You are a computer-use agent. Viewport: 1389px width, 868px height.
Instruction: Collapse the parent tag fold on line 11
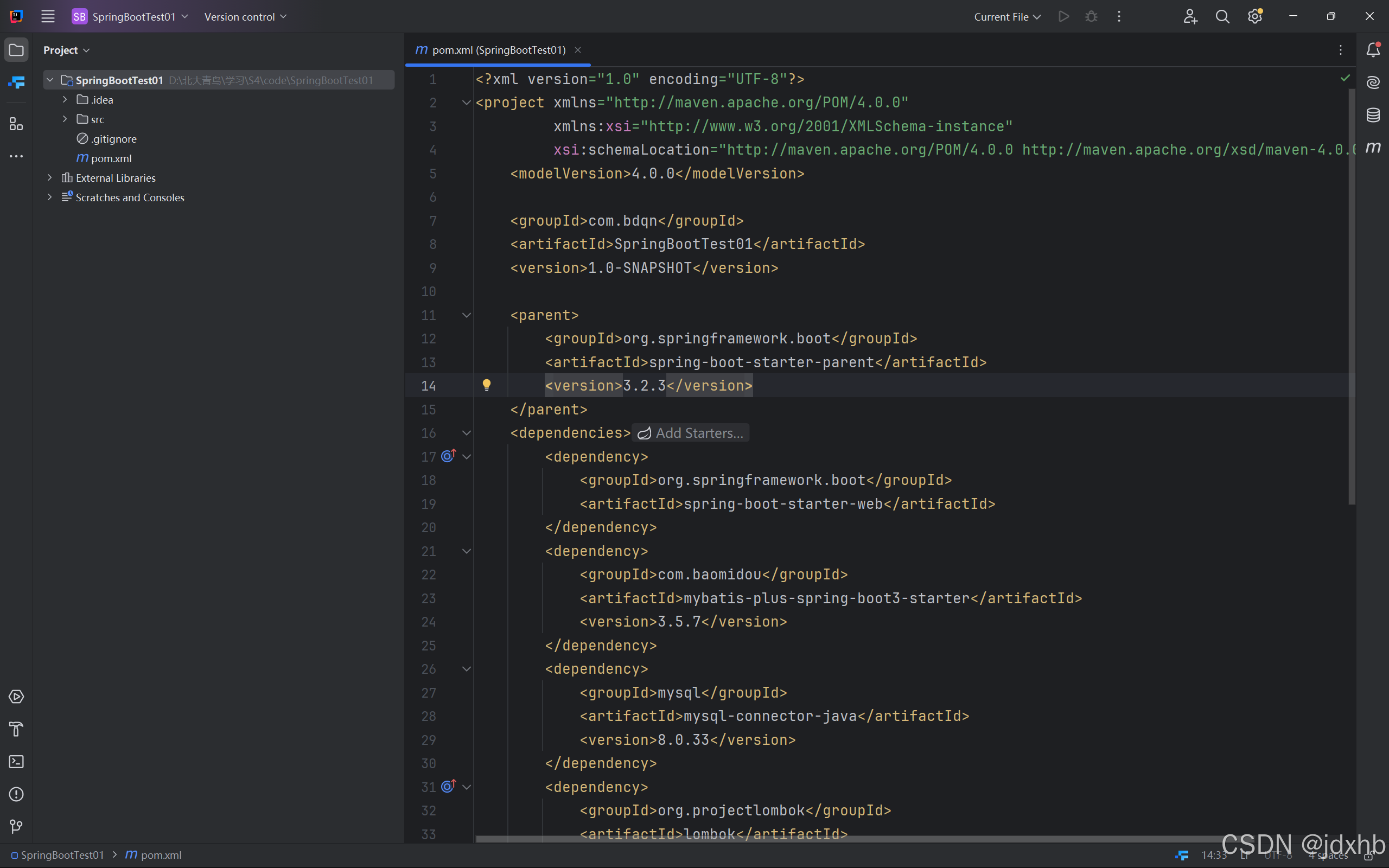(467, 315)
